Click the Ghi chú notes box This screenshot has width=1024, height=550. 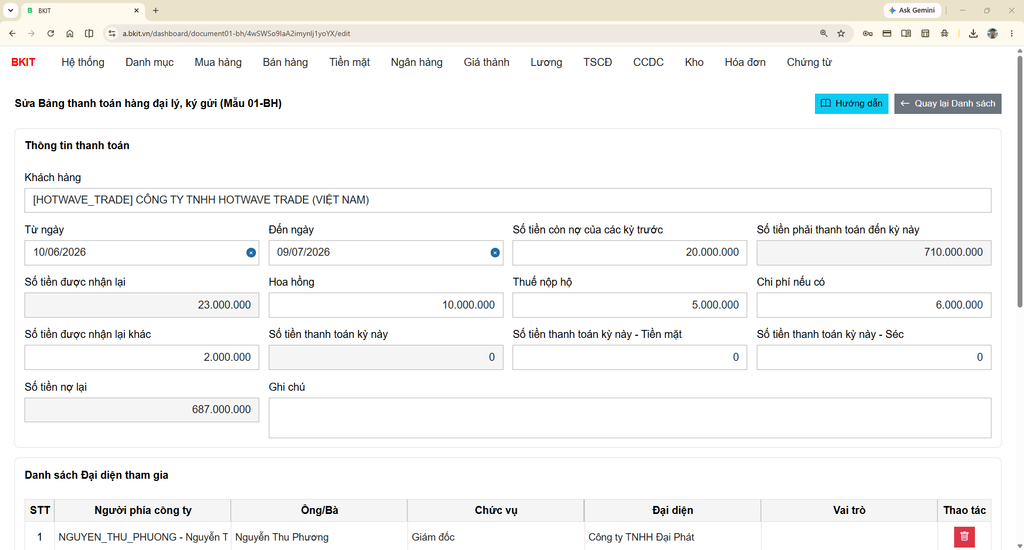630,418
